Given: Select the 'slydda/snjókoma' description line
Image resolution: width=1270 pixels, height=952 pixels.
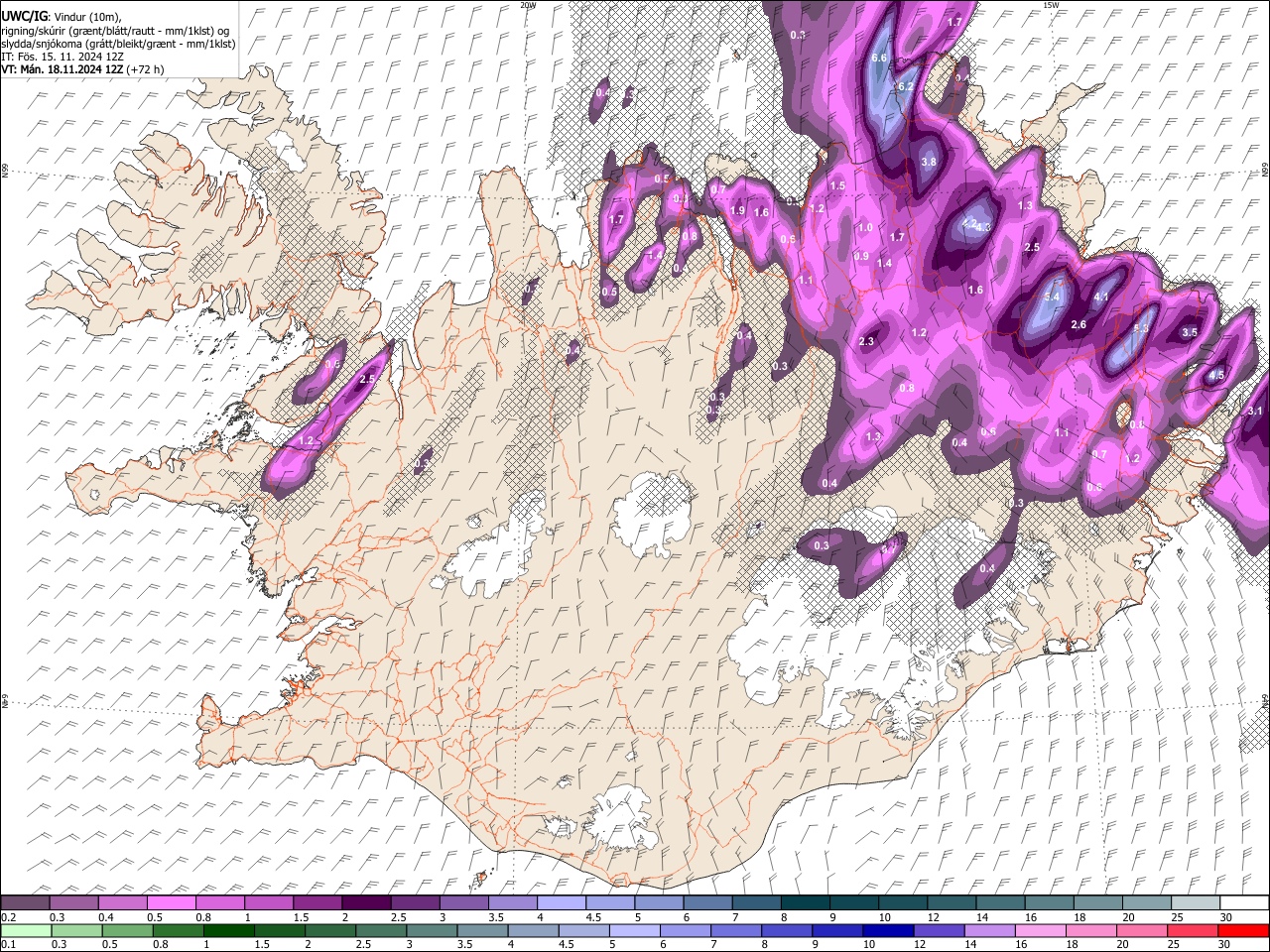Looking at the screenshot, I should coord(118,44).
